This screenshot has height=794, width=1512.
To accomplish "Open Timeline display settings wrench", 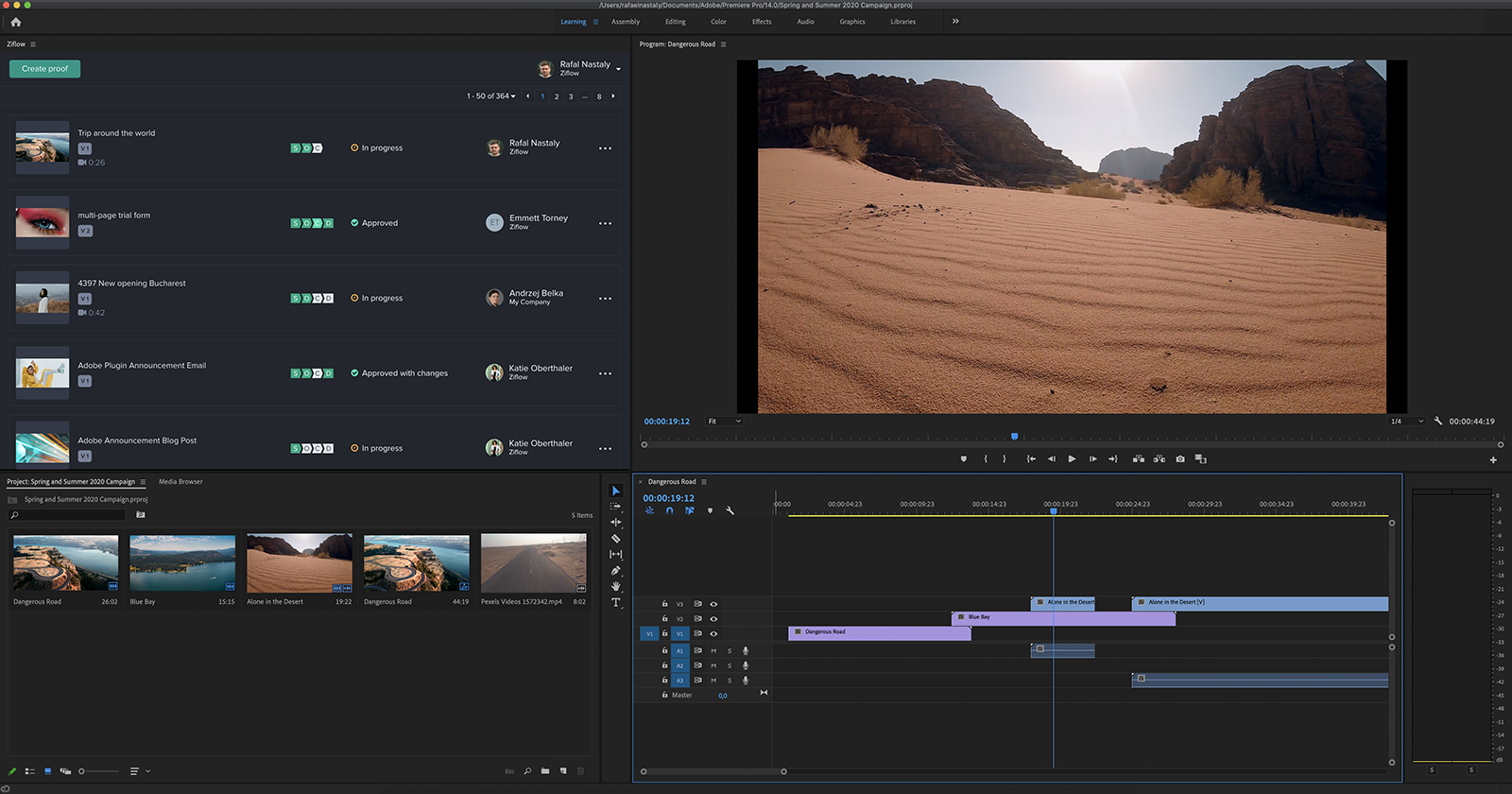I will click(730, 510).
